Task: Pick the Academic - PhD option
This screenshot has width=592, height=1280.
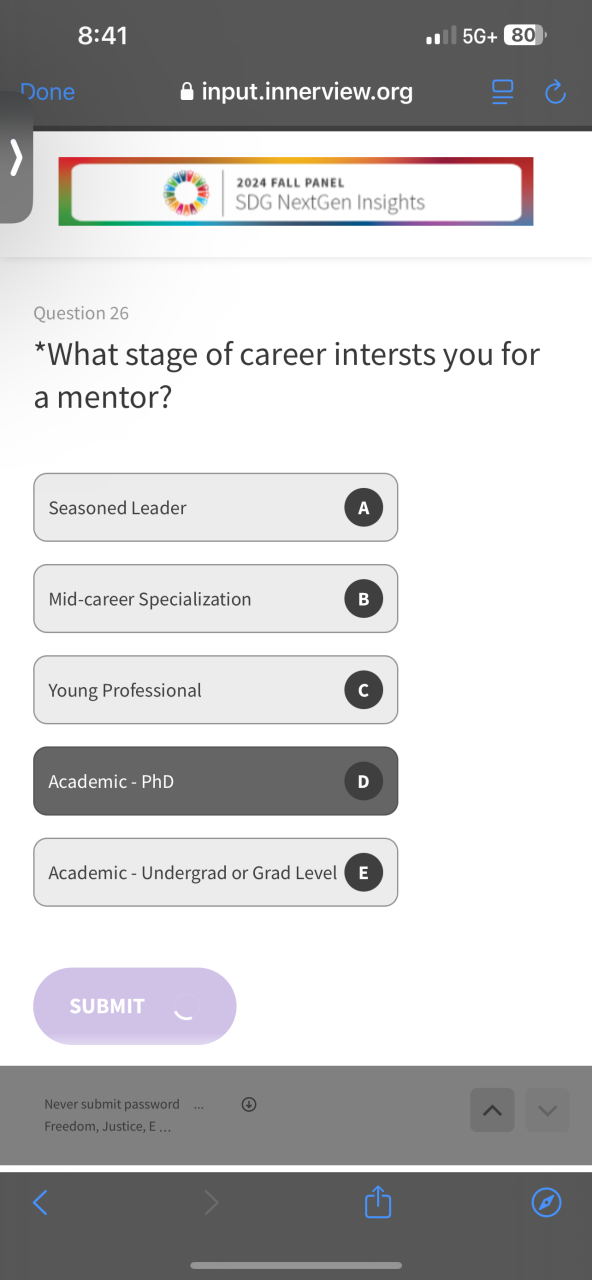Action: coord(216,781)
